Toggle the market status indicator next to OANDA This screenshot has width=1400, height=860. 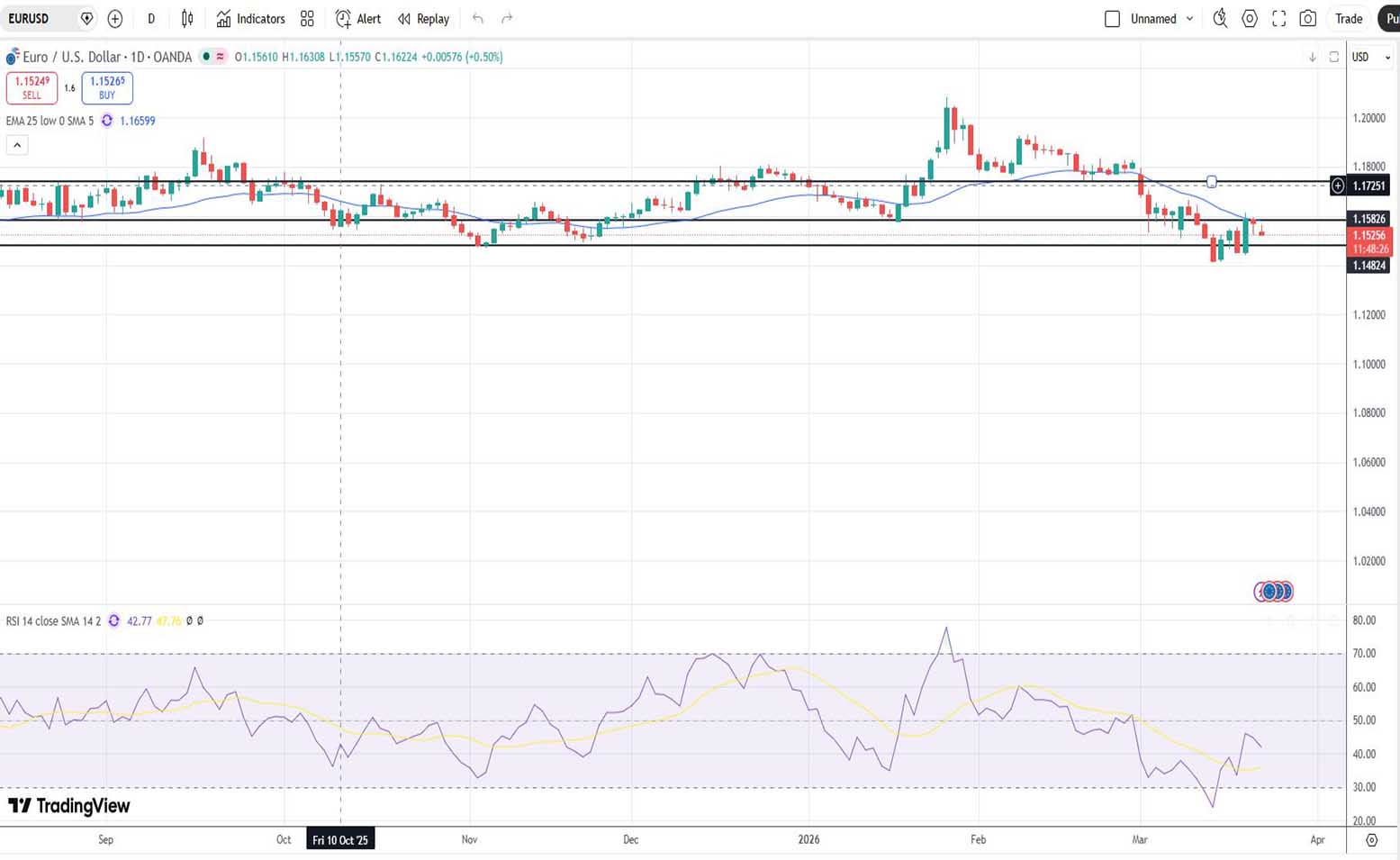[206, 57]
